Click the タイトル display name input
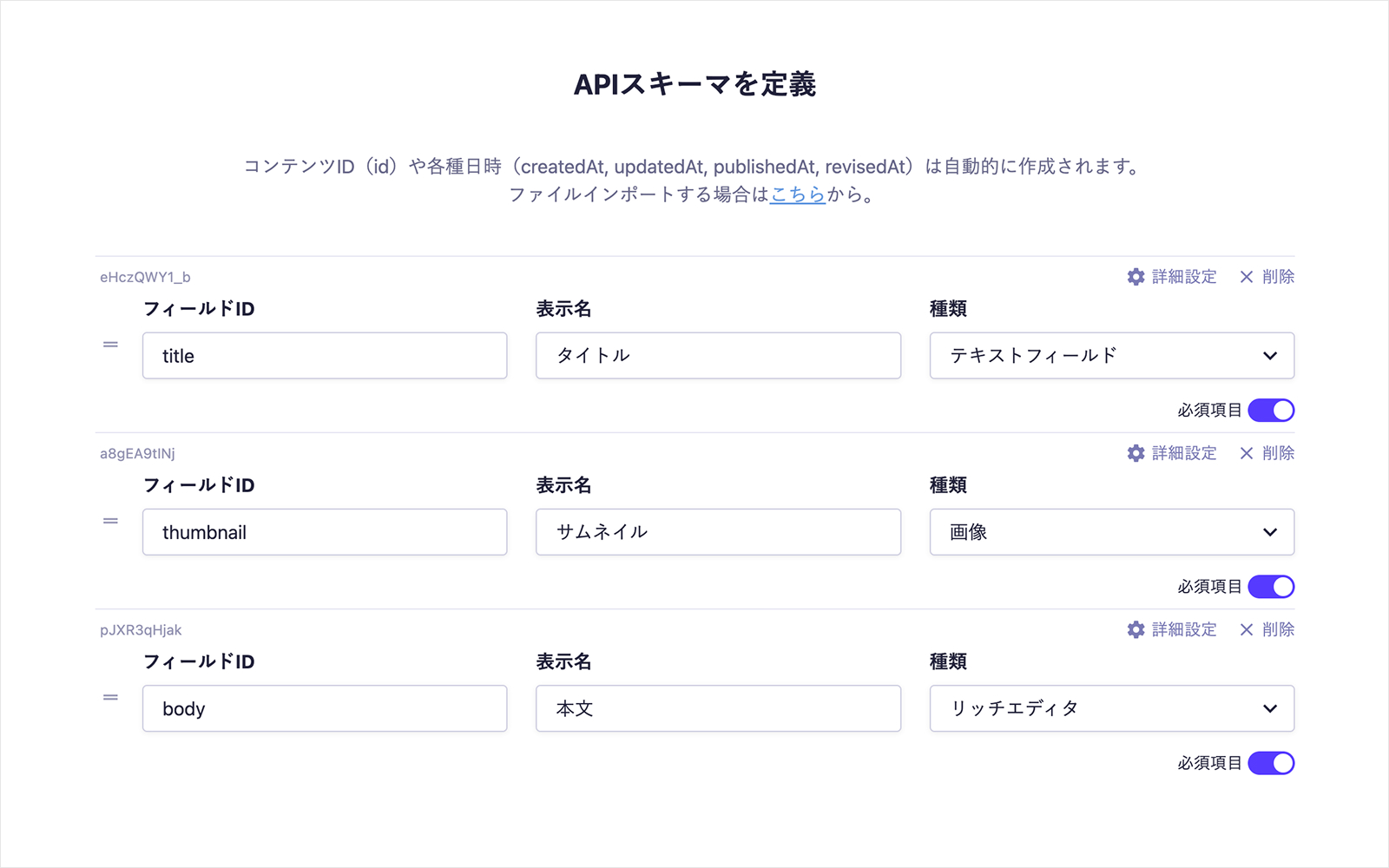The image size is (1389, 868). [x=718, y=356]
